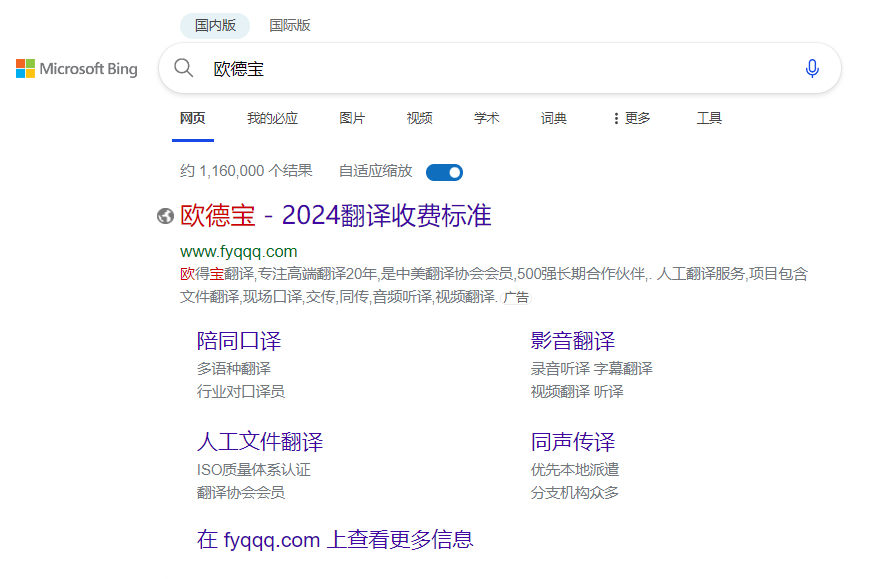Open the 陪同口译 sitelink
Screen dimensions: 876x579
[x=239, y=341]
